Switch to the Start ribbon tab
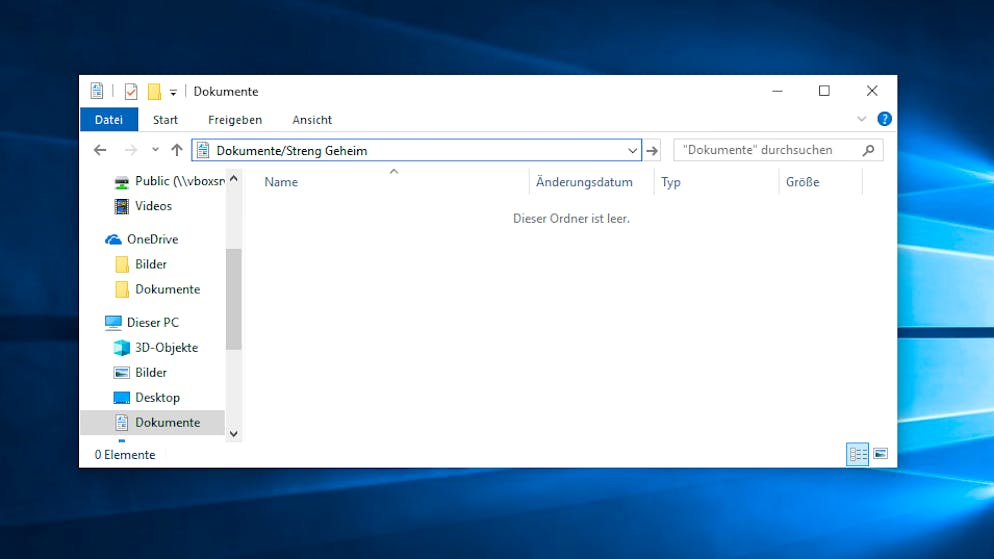 pyautogui.click(x=165, y=120)
